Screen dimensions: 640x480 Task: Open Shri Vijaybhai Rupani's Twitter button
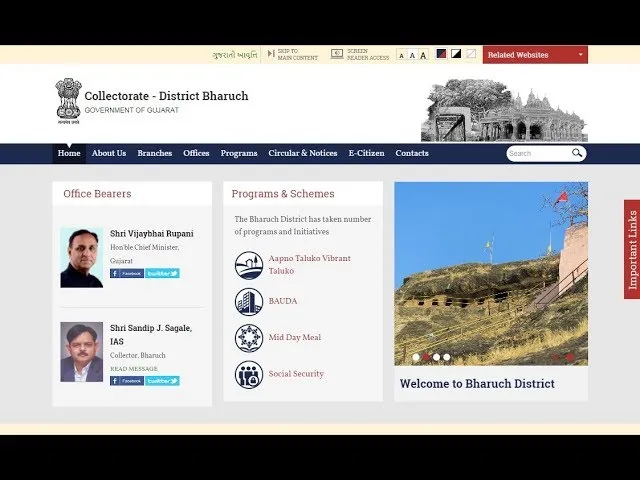(162, 273)
